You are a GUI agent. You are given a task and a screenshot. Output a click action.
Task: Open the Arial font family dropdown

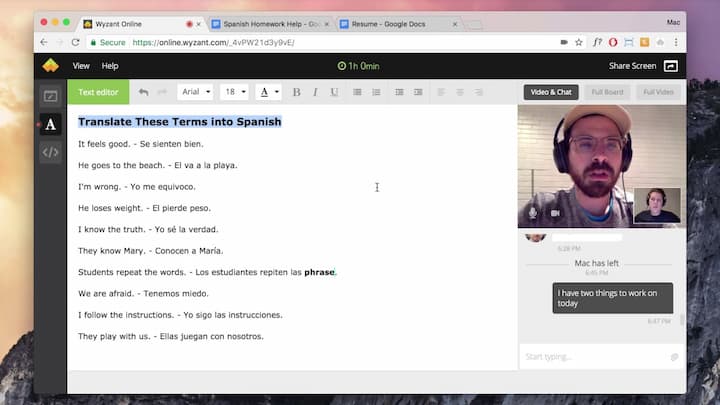tap(196, 92)
